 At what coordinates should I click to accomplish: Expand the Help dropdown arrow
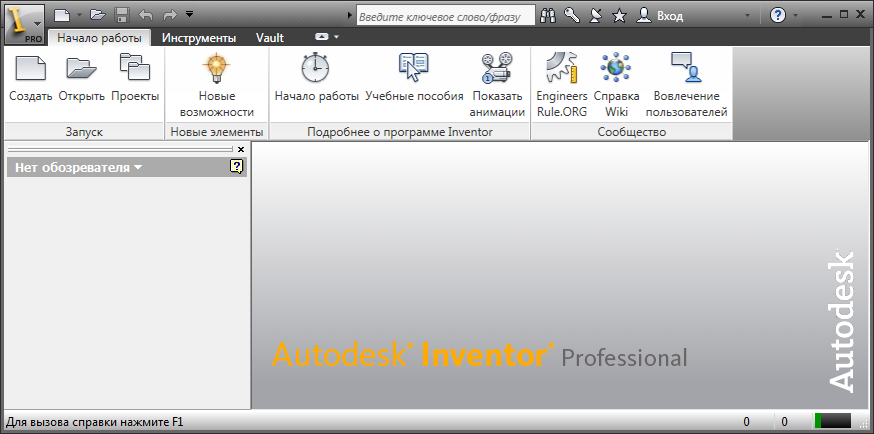[x=795, y=16]
